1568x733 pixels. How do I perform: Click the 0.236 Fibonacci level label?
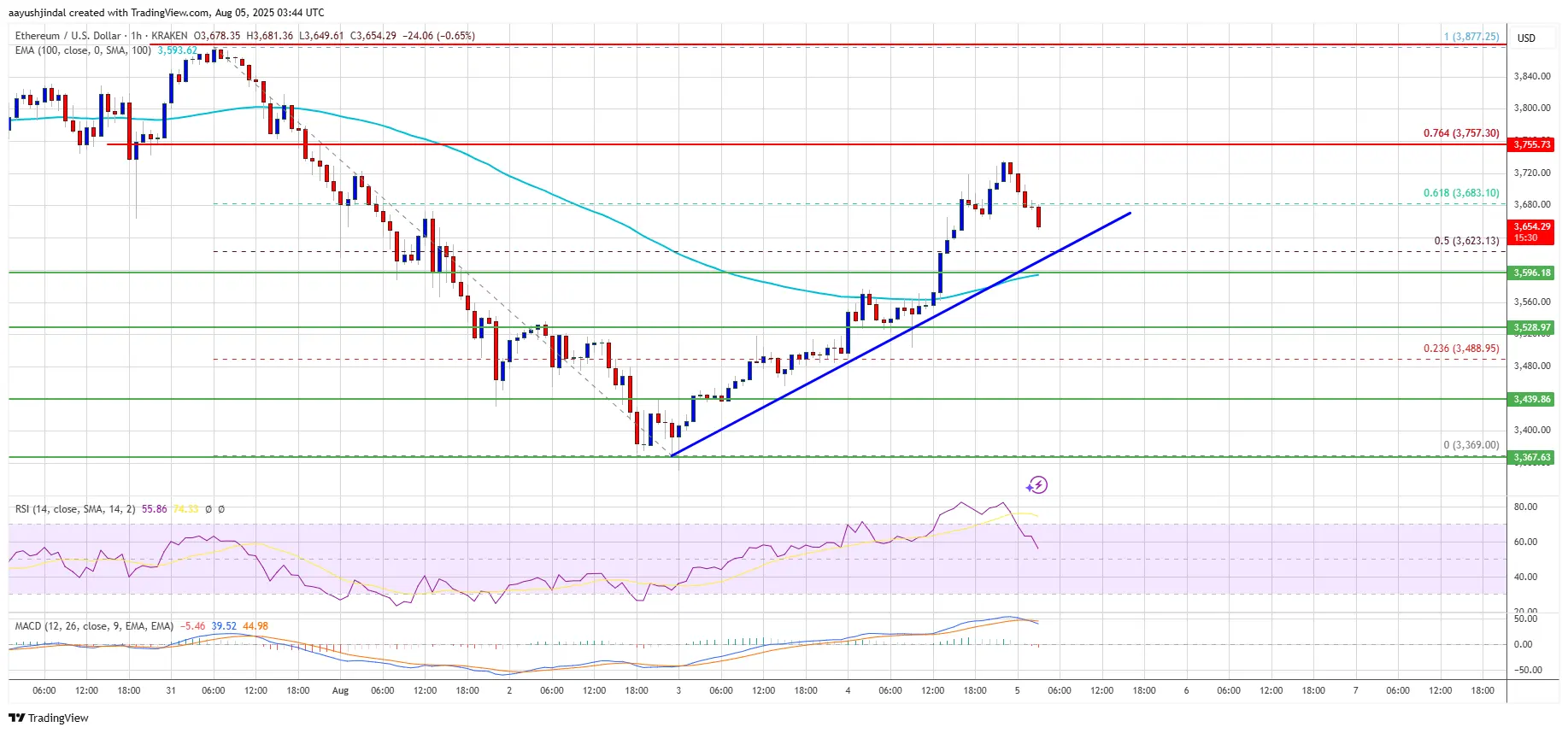point(1460,349)
